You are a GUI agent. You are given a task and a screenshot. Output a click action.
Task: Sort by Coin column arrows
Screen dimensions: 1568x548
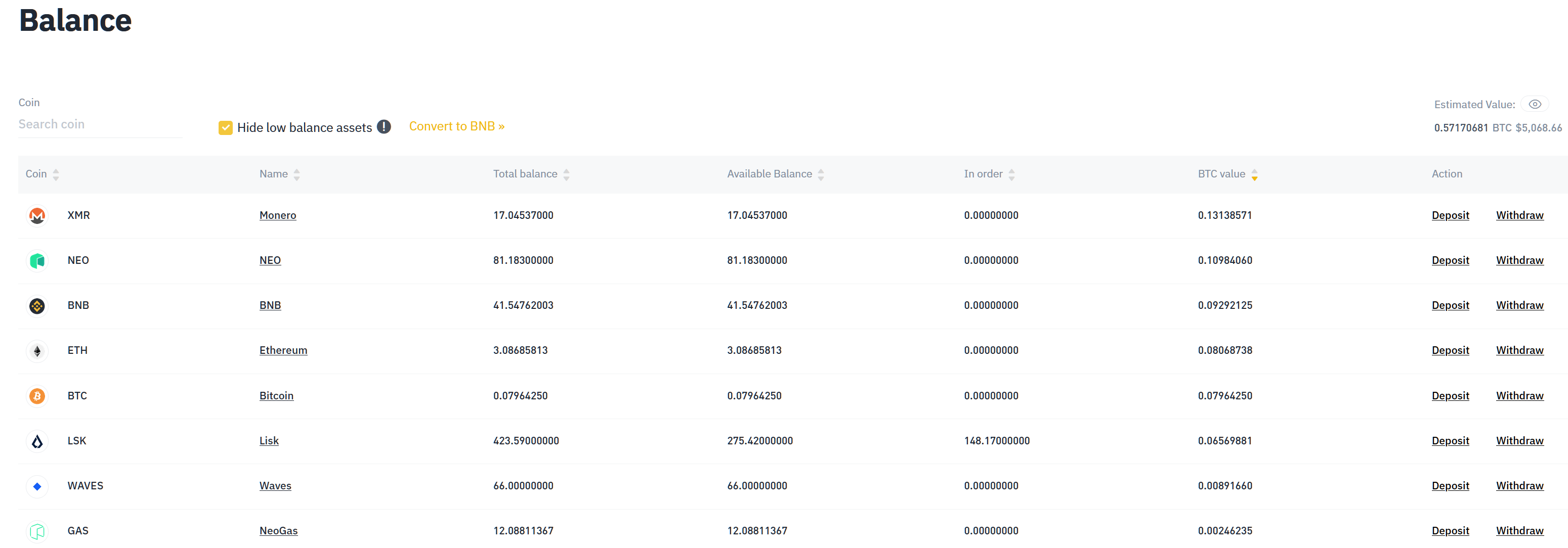point(56,174)
